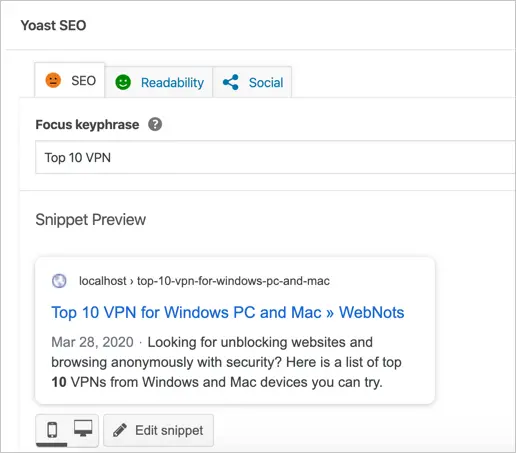516x453 pixels.
Task: Click the Snippet Preview heading
Action: (91, 220)
